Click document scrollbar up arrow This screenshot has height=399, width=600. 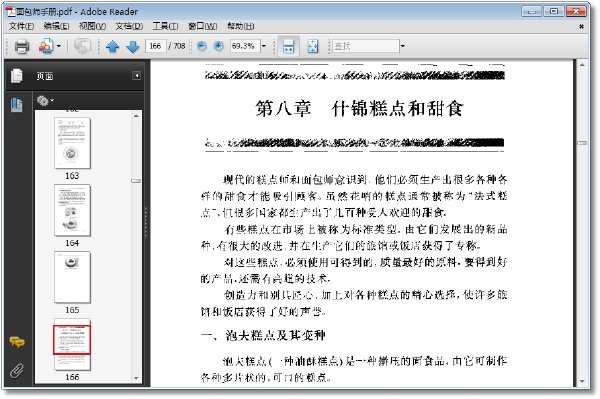[582, 65]
